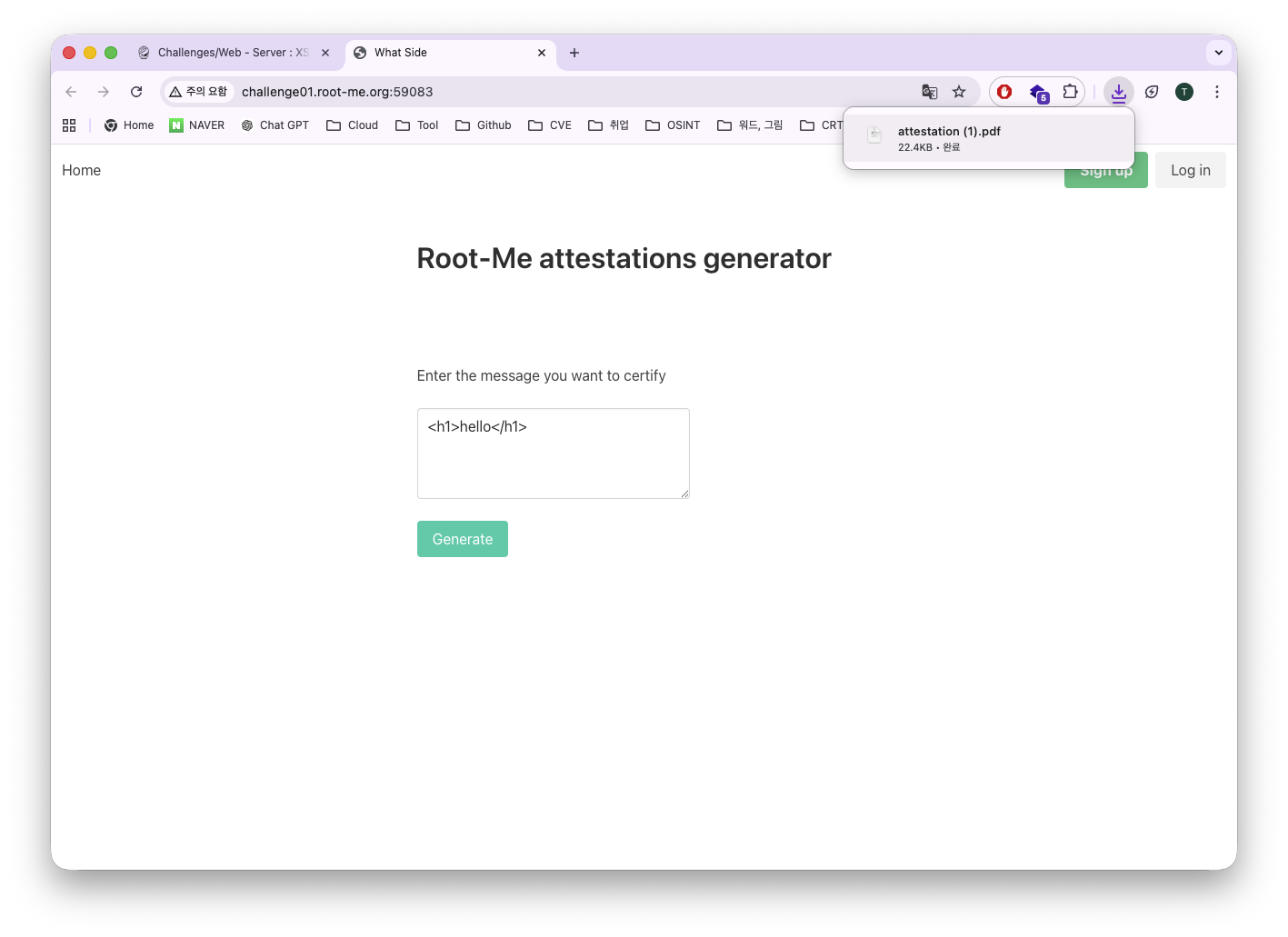Open the site security warning indicator
Viewport: 1288px width, 937px height.
[x=198, y=92]
